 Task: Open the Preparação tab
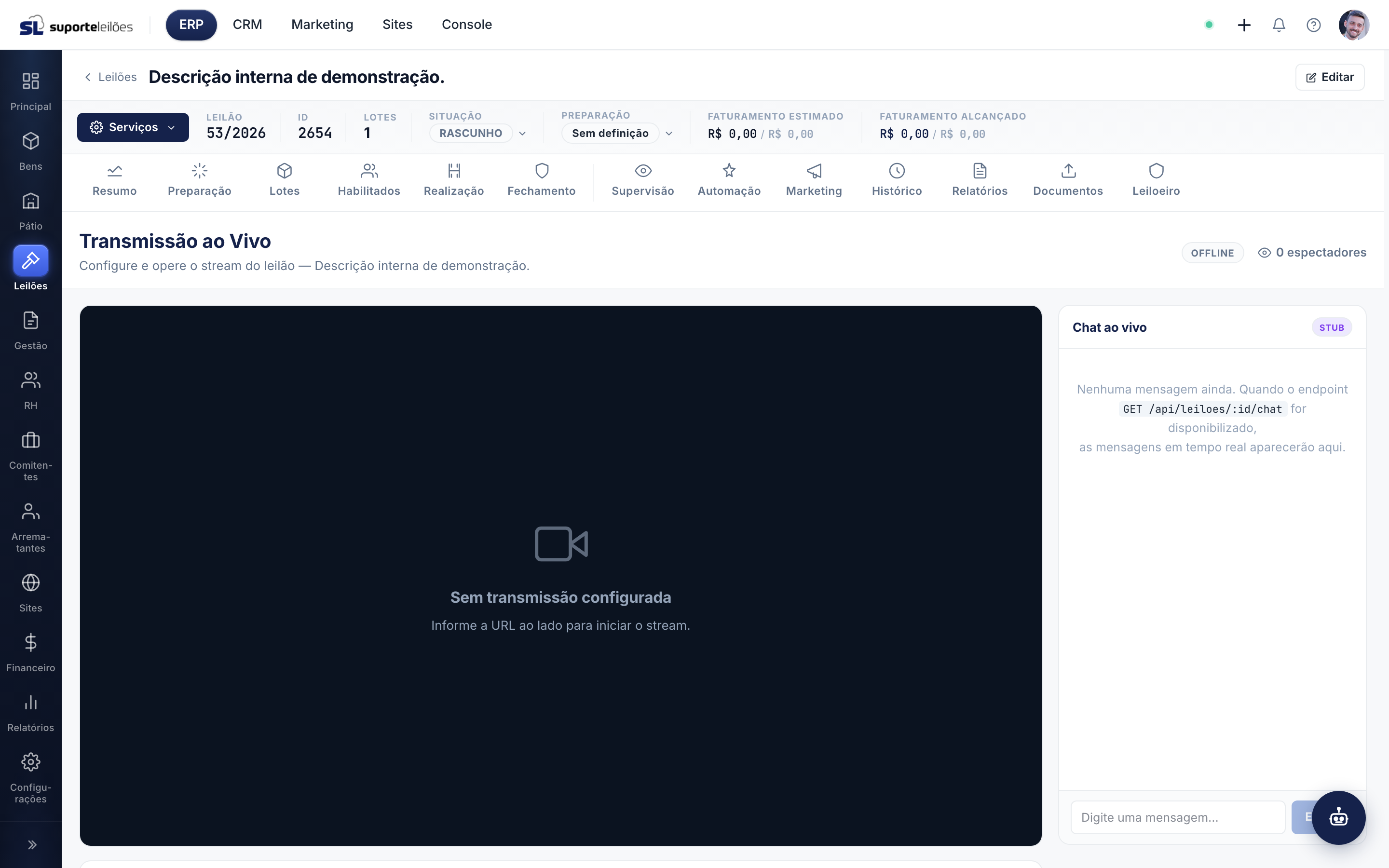click(x=199, y=180)
